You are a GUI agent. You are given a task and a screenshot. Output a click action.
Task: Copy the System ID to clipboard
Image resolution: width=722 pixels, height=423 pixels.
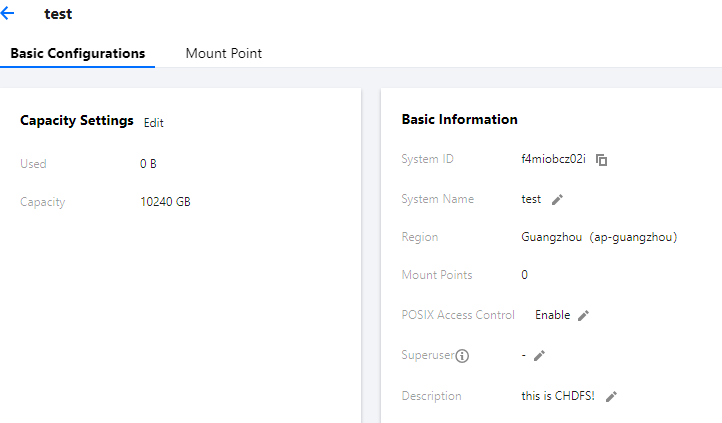tap(602, 160)
